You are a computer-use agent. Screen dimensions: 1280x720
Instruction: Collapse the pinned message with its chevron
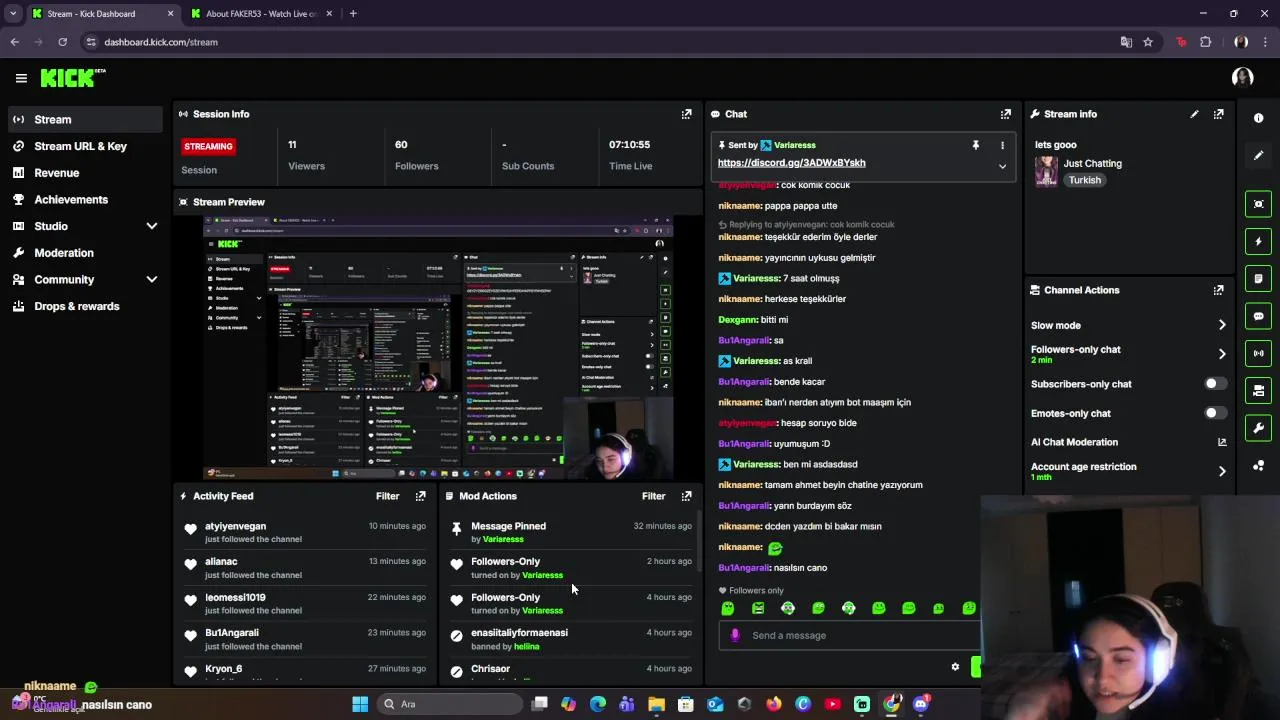pos(1002,166)
